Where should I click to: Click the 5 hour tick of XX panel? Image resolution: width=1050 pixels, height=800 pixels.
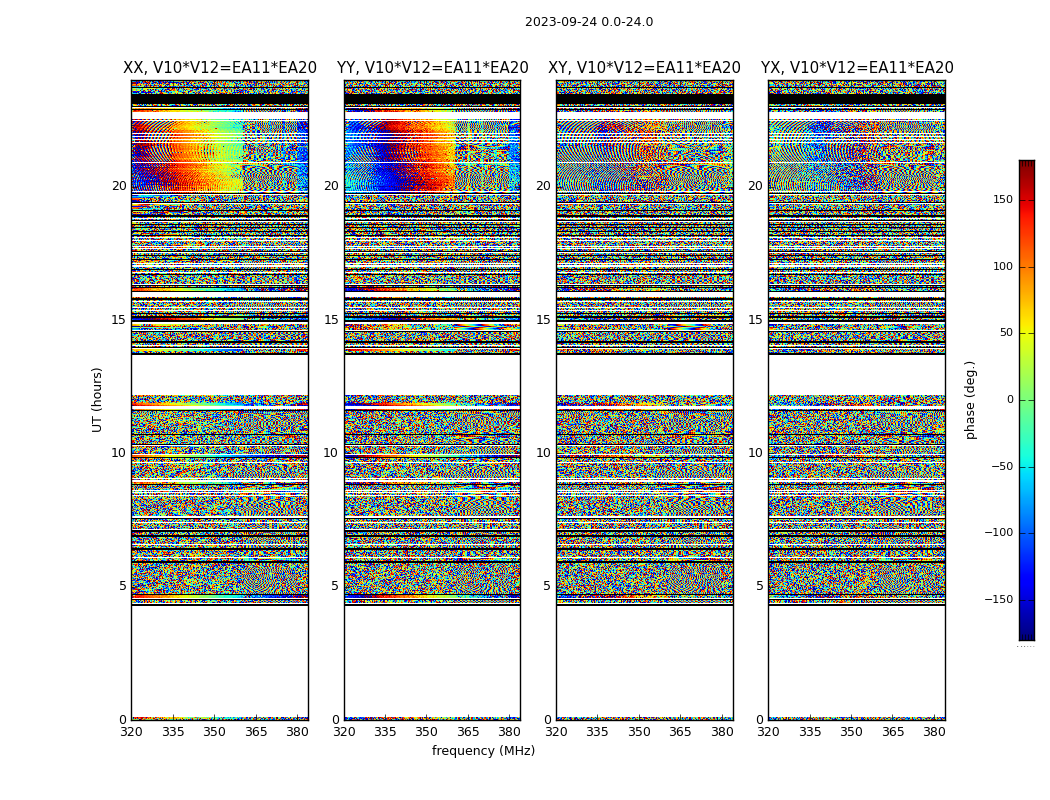pos(123,586)
